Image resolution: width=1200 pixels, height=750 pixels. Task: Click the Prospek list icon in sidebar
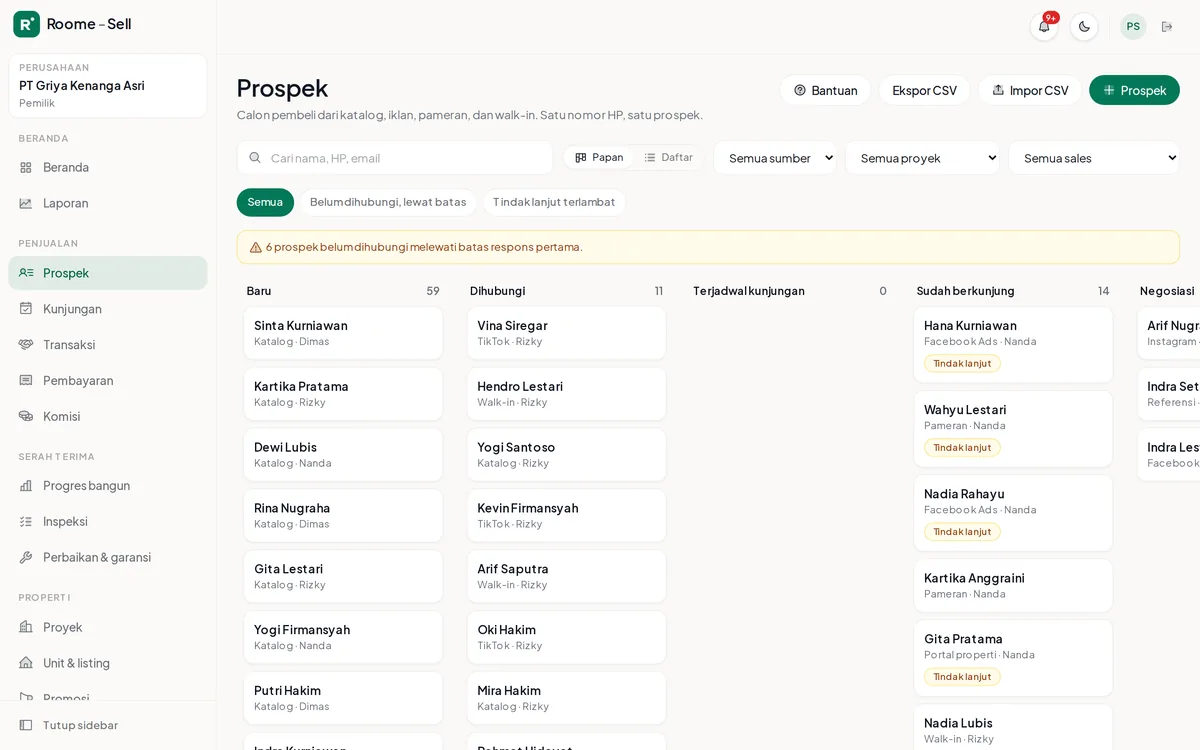pyautogui.click(x=26, y=273)
